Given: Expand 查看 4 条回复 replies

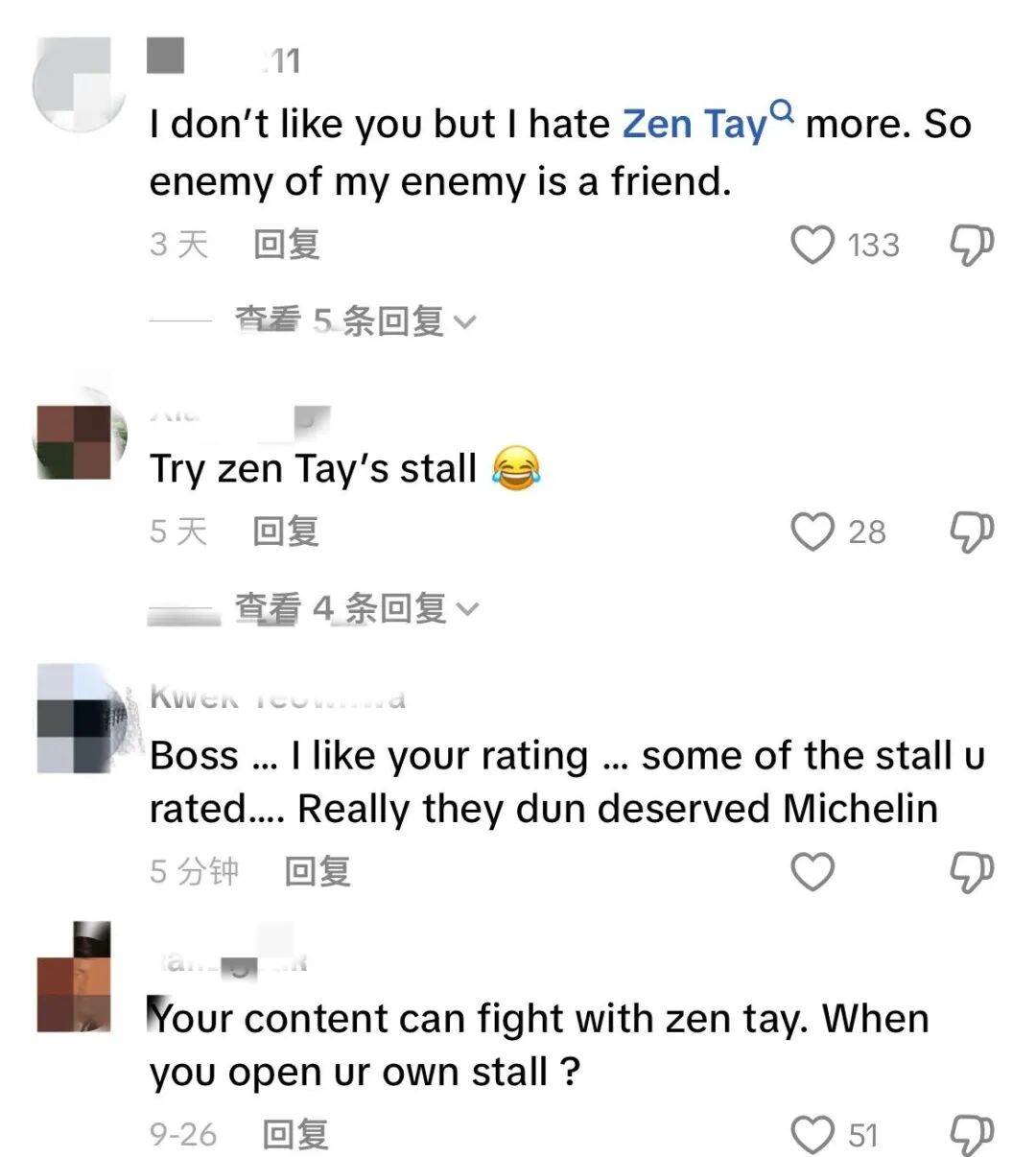Looking at the screenshot, I should point(355,608).
